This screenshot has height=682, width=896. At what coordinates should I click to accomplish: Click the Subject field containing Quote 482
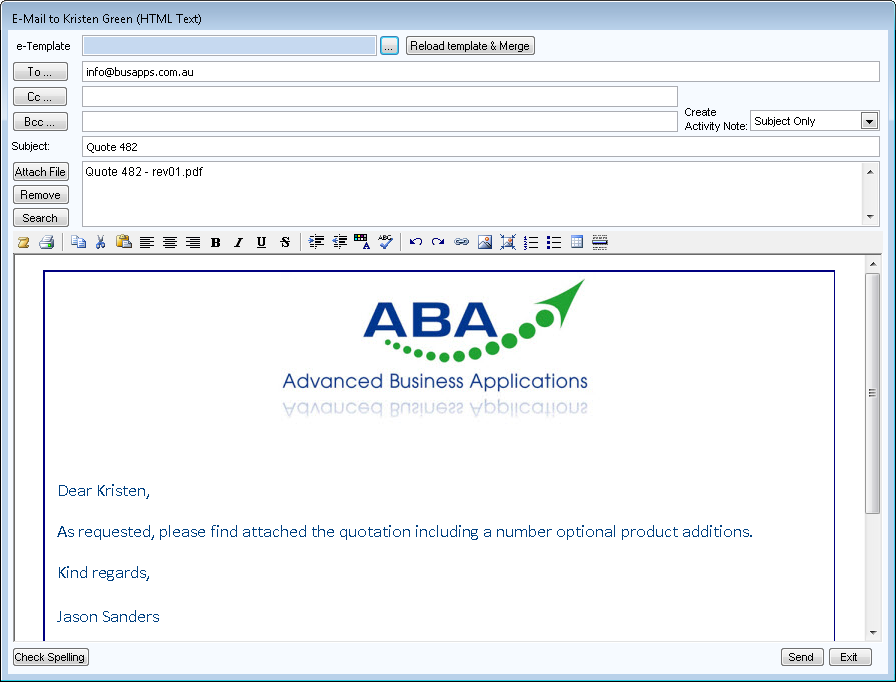[x=481, y=147]
